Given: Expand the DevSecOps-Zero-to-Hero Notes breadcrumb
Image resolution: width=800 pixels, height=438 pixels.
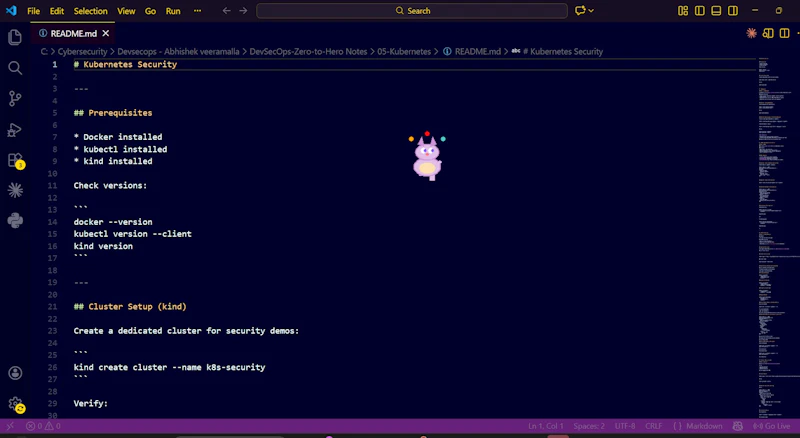Looking at the screenshot, I should 308,52.
